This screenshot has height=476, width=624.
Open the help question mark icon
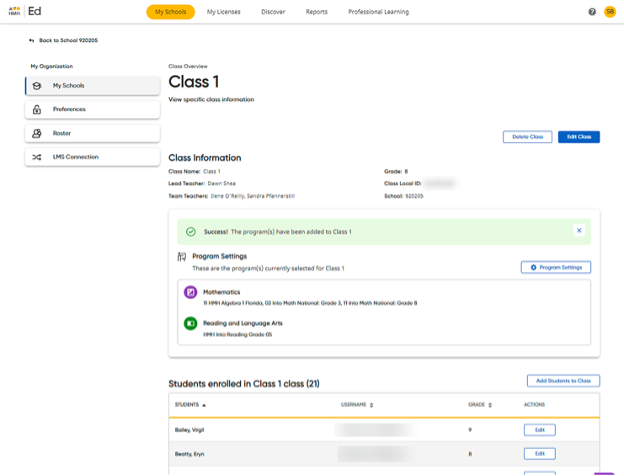click(x=592, y=12)
